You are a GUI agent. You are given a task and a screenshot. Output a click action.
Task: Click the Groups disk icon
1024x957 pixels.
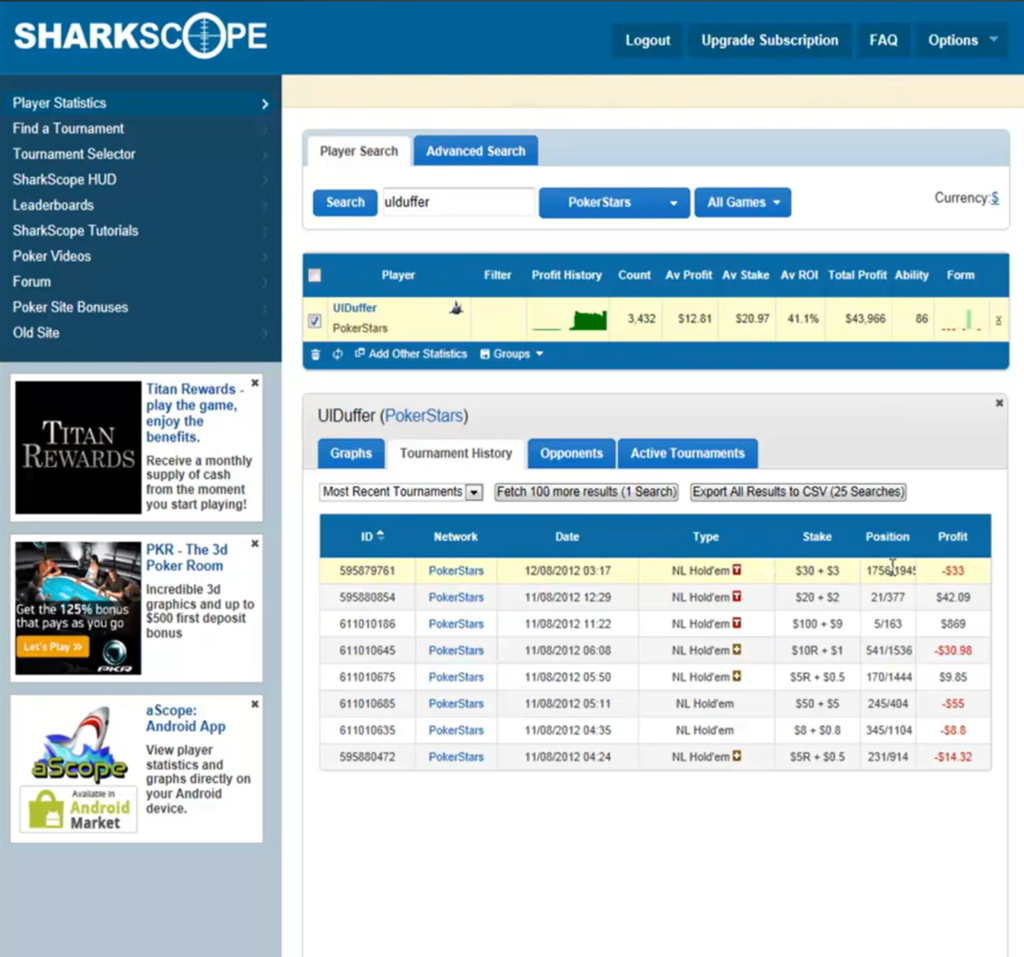[485, 354]
